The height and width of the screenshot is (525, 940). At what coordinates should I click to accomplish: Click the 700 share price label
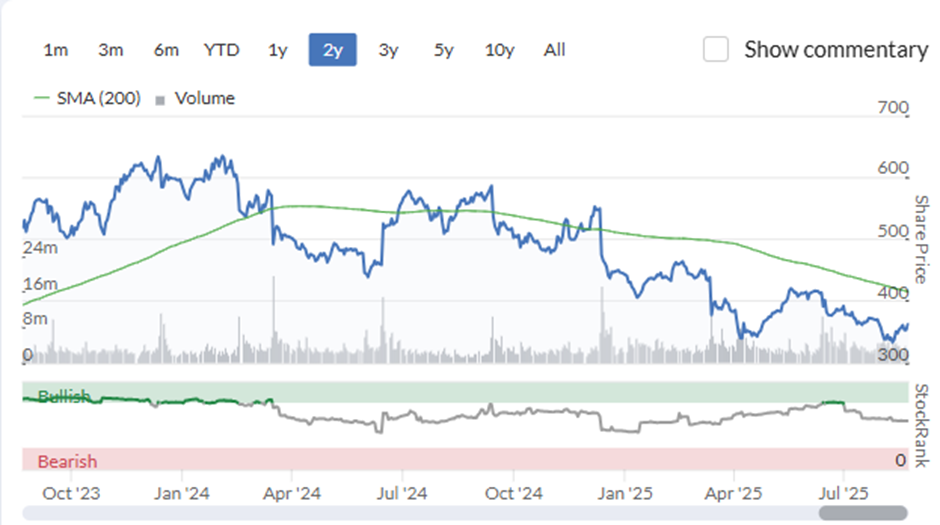tap(893, 107)
